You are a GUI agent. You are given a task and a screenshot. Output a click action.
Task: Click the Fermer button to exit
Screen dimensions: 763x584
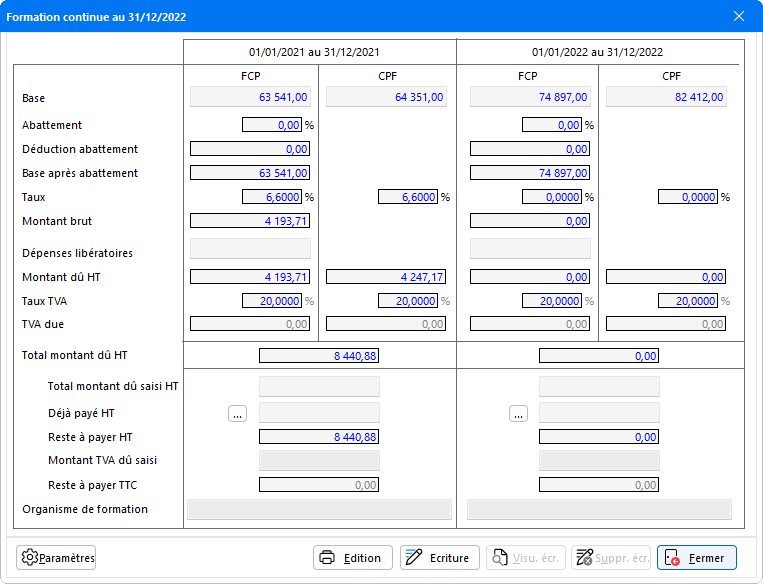697,558
